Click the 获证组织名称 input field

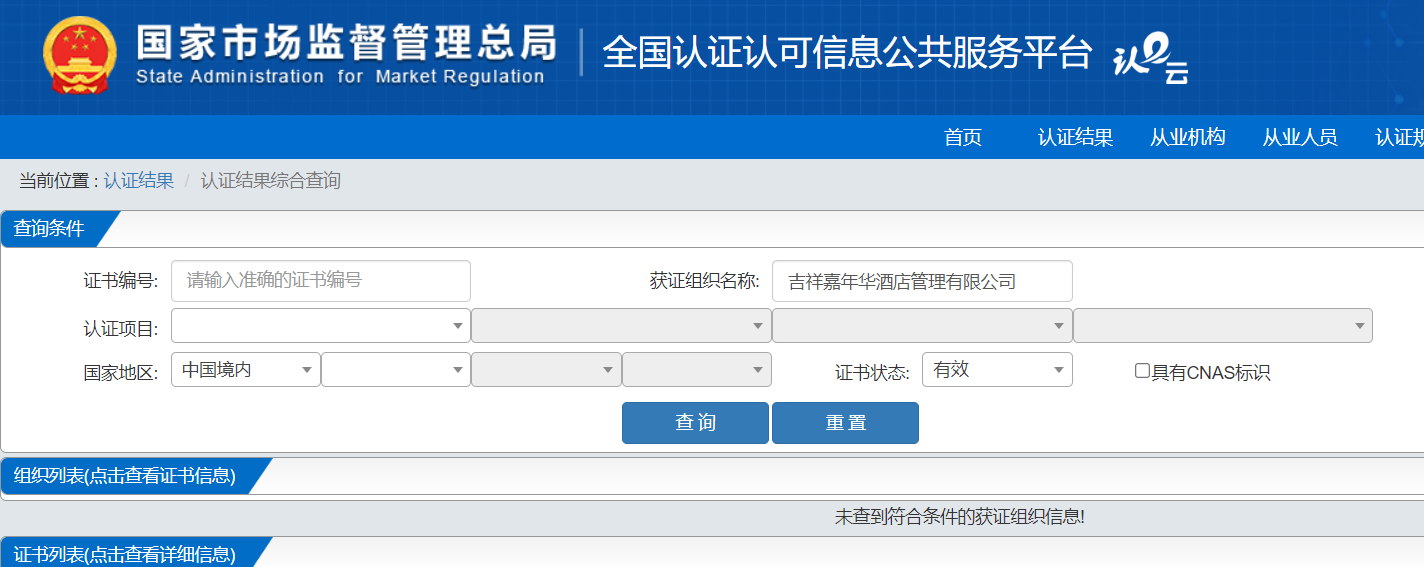pos(922,281)
